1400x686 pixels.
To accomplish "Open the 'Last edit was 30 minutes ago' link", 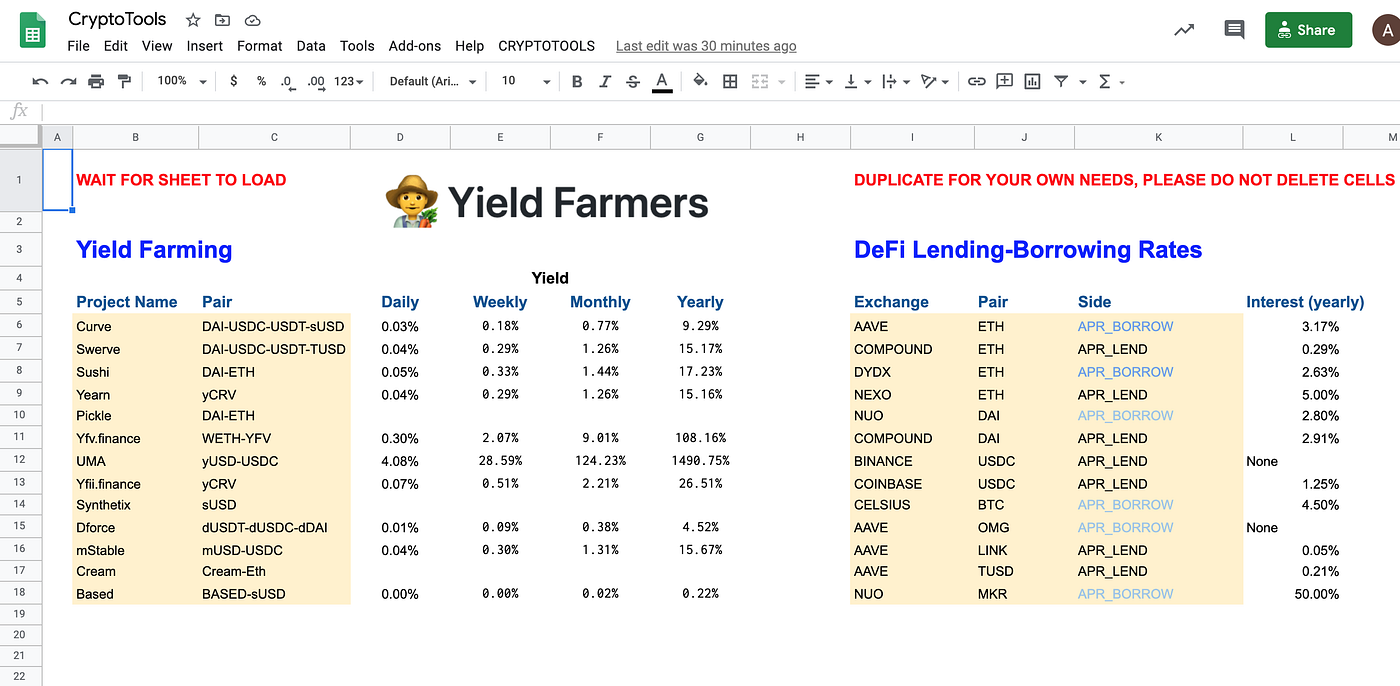I will click(706, 46).
